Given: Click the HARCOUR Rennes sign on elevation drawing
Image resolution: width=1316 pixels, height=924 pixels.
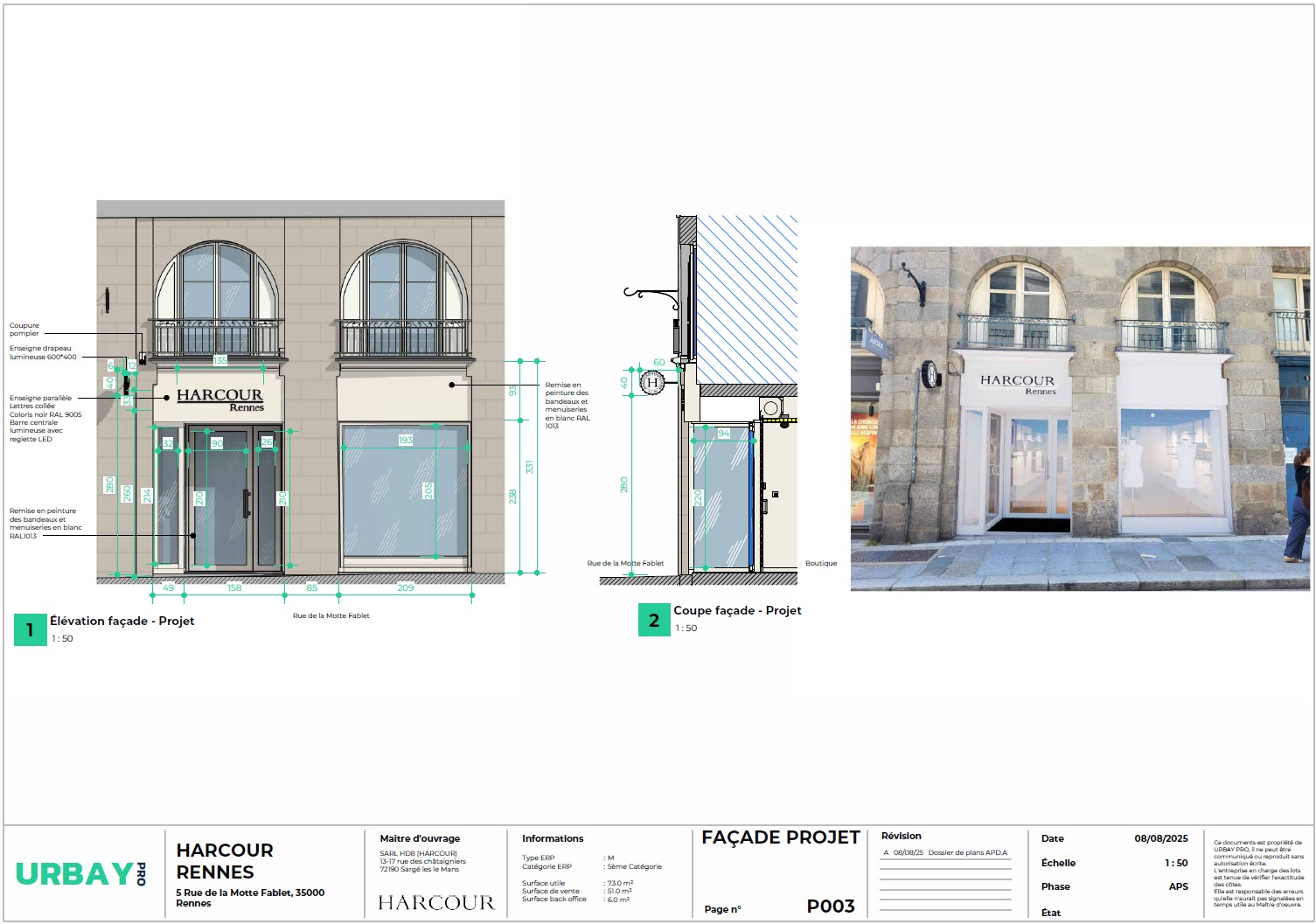Looking at the screenshot, I should (220, 399).
